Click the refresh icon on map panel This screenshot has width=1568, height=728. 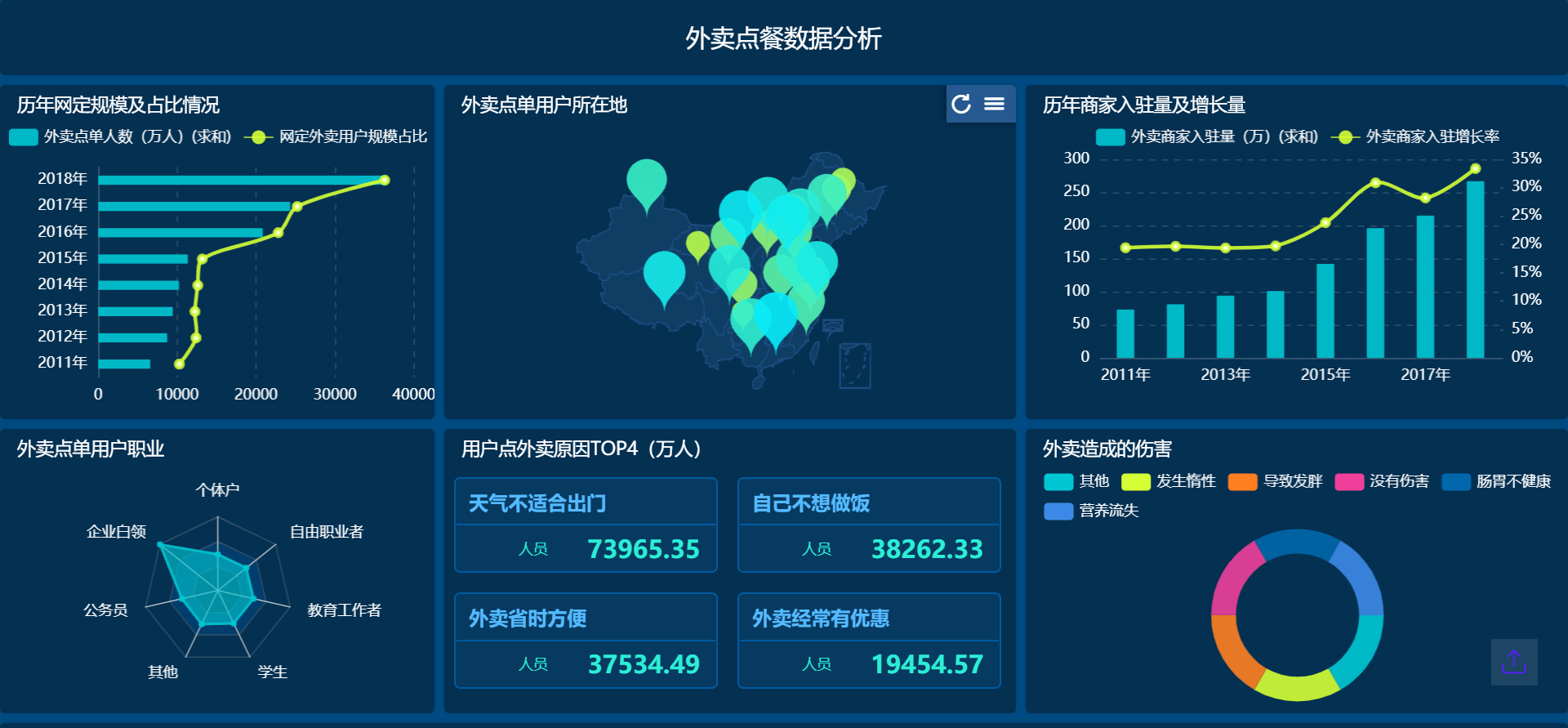tap(961, 104)
